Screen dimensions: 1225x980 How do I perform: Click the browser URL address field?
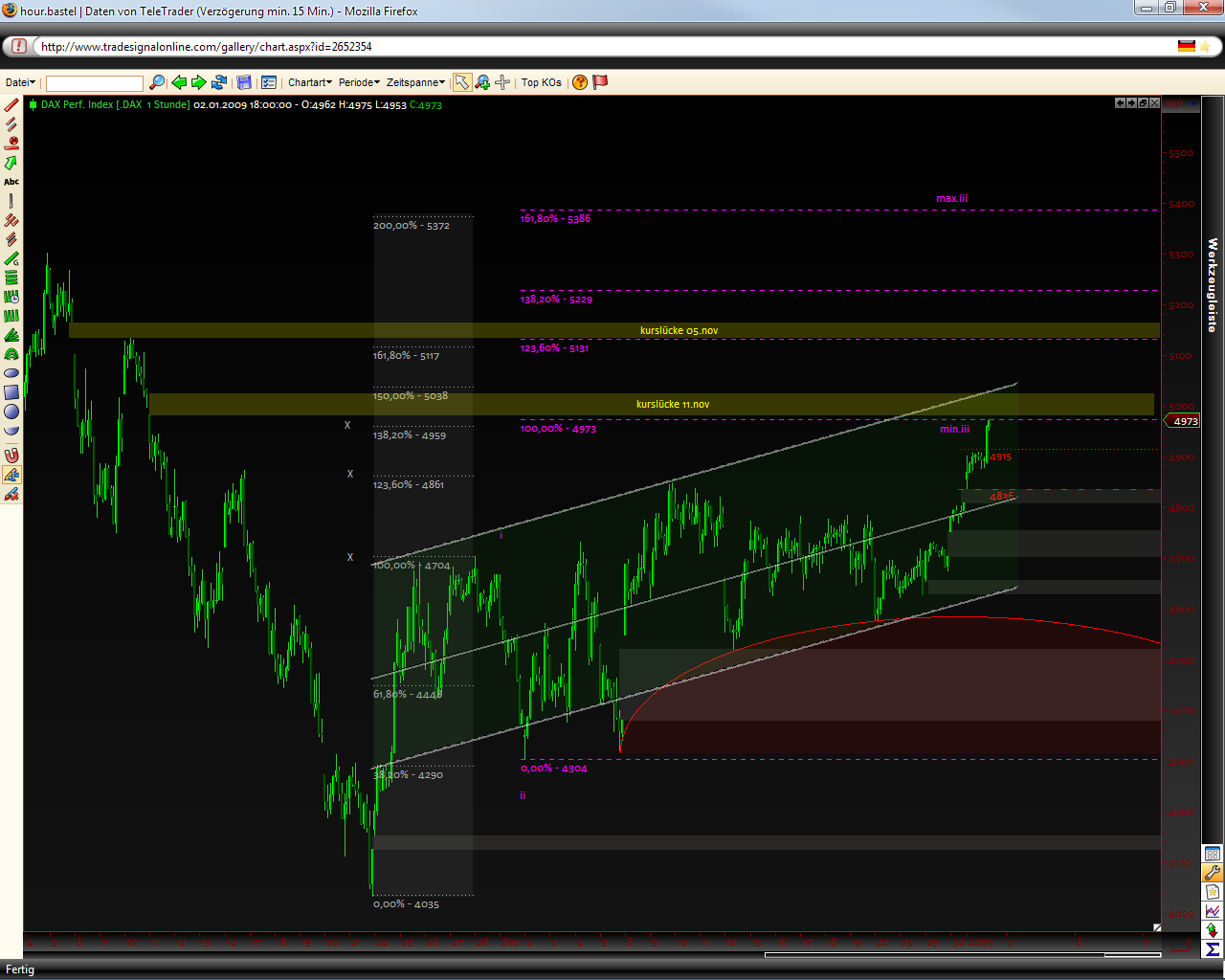click(x=603, y=46)
